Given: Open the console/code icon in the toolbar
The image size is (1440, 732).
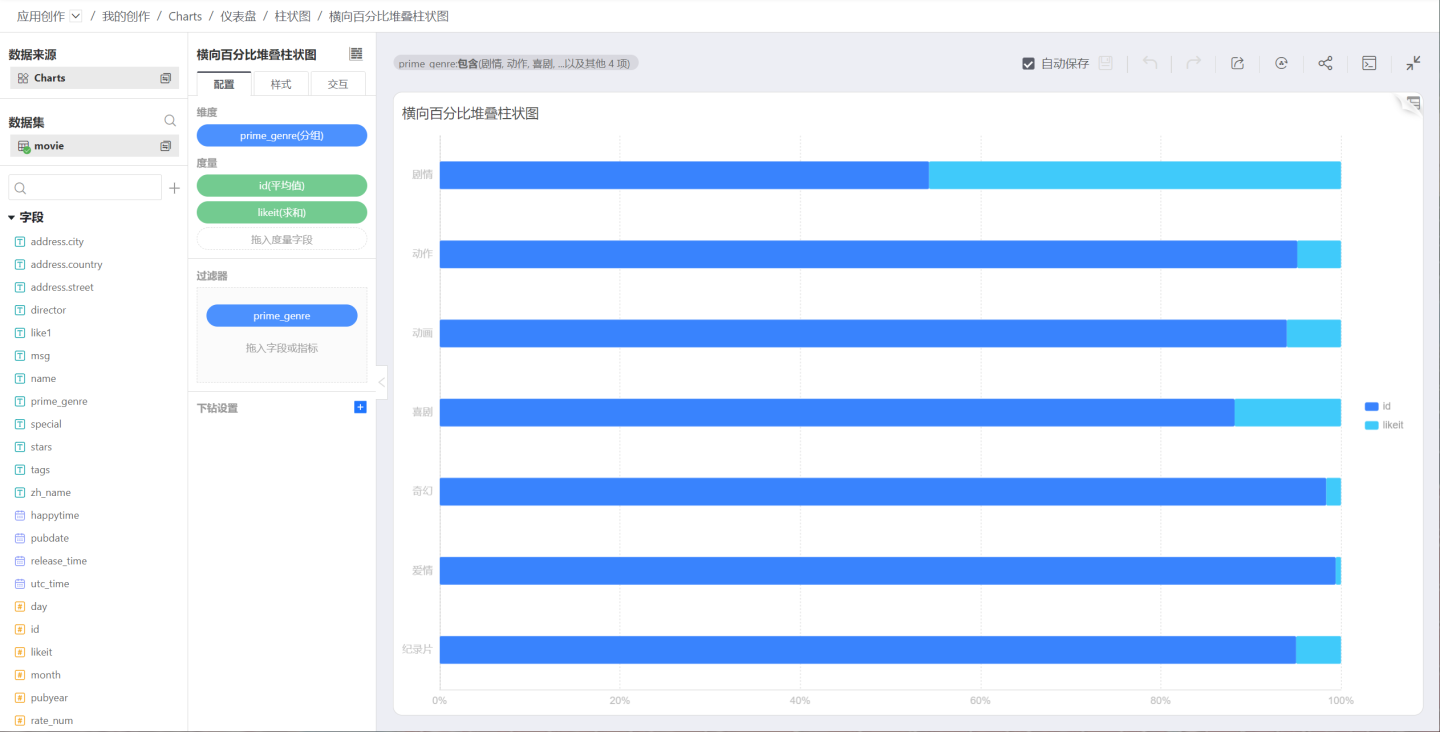Looking at the screenshot, I should pos(1369,63).
